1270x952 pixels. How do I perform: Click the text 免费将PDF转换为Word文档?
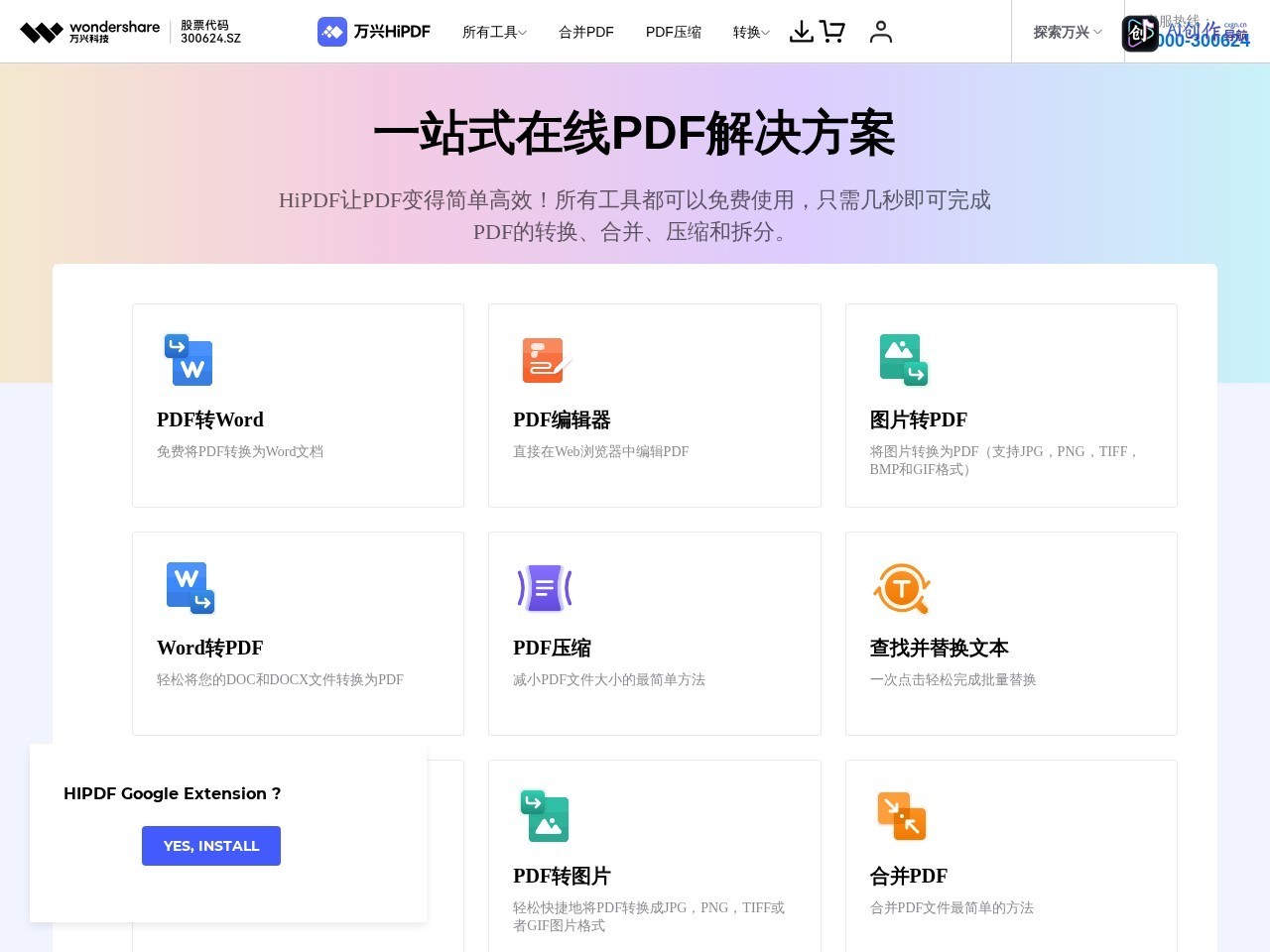click(x=240, y=451)
